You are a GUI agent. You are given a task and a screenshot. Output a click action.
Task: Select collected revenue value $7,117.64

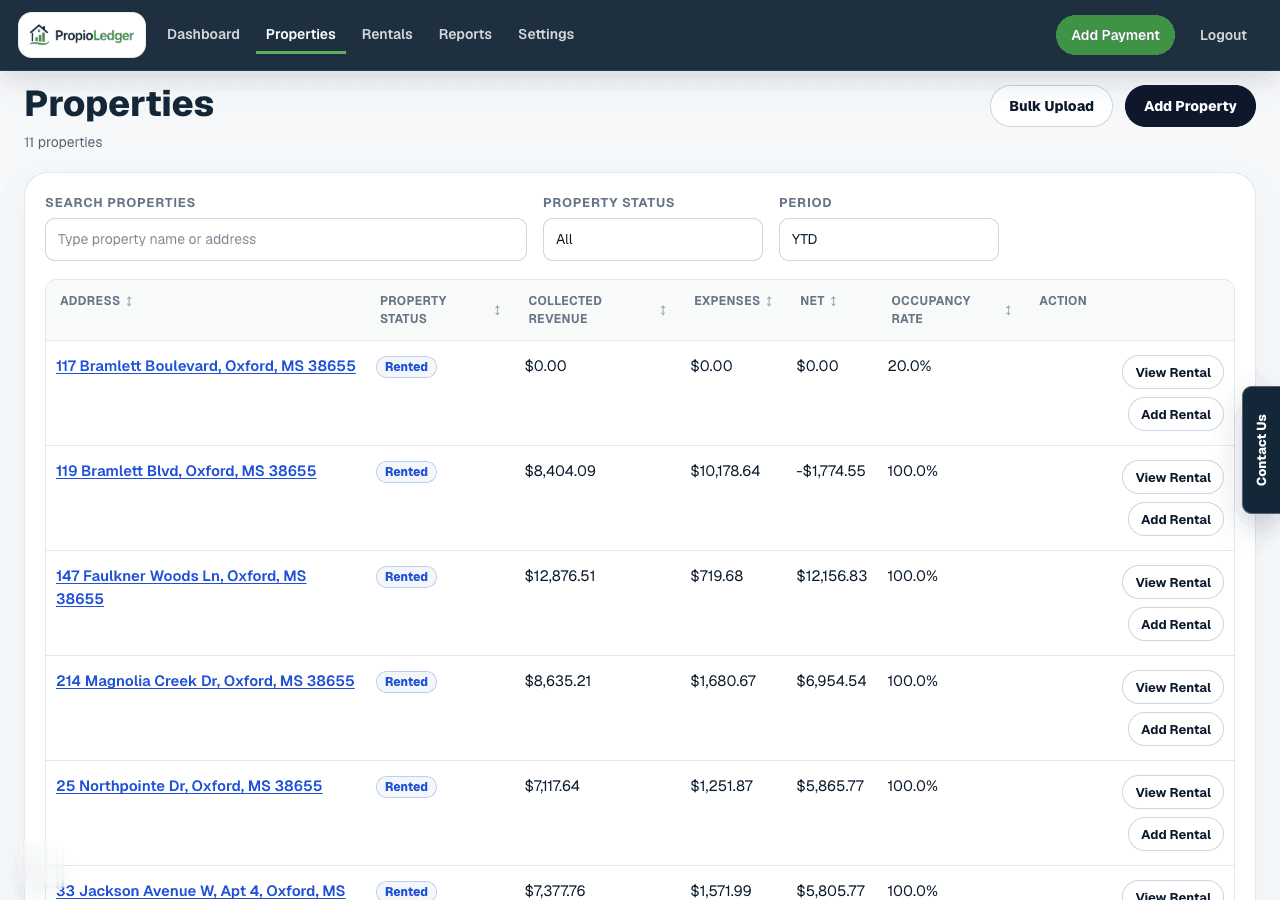coord(552,786)
